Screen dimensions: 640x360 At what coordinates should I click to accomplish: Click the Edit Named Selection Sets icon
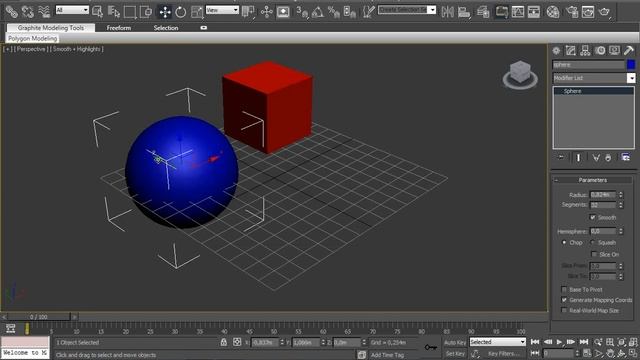coord(369,12)
